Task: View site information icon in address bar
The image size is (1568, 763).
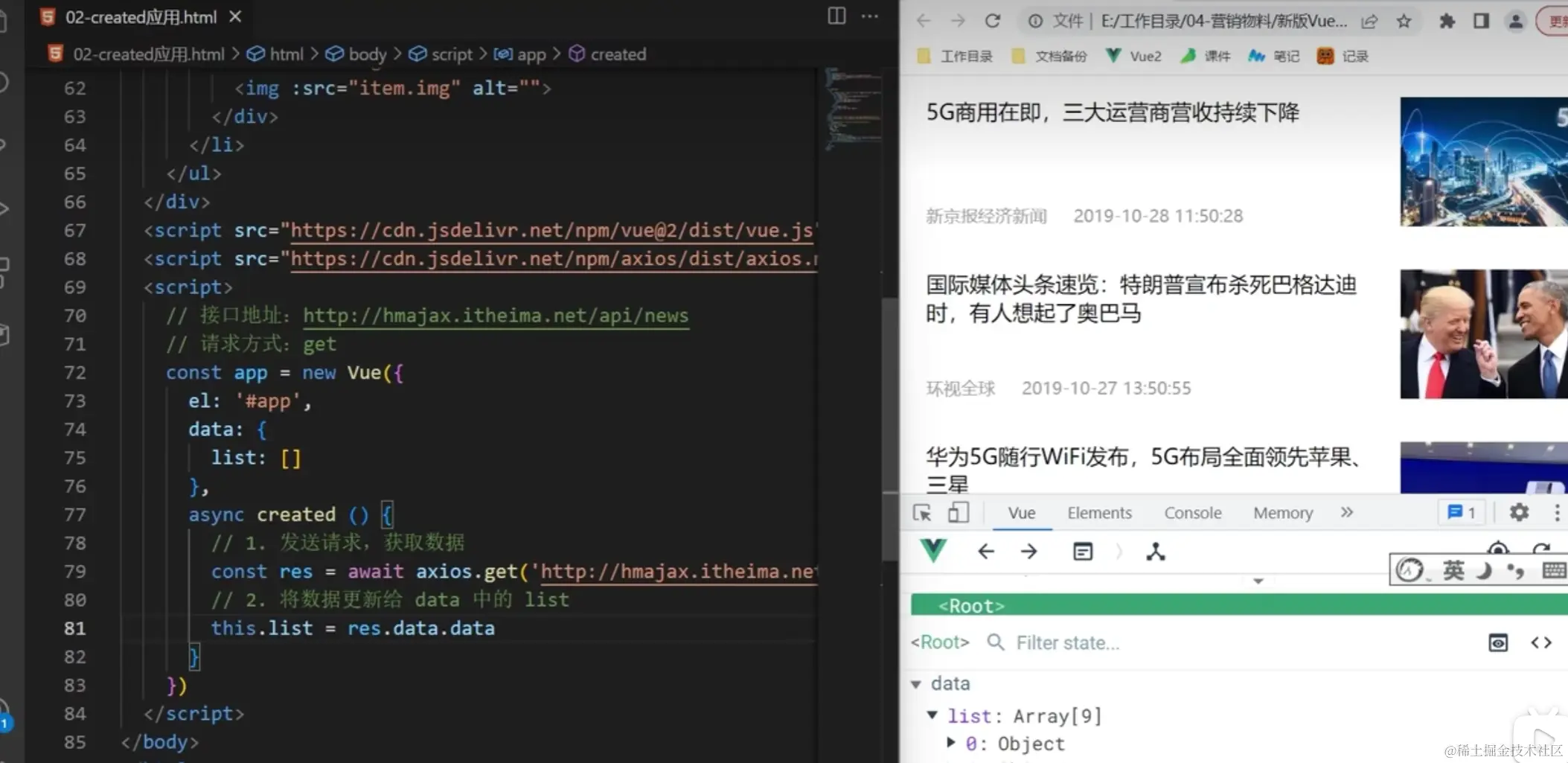Action: (x=1035, y=21)
